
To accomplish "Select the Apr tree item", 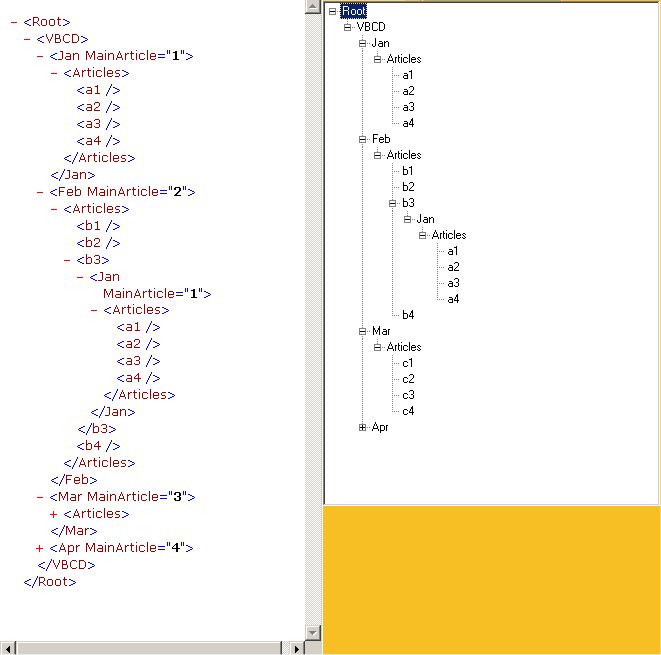I will click(x=380, y=427).
